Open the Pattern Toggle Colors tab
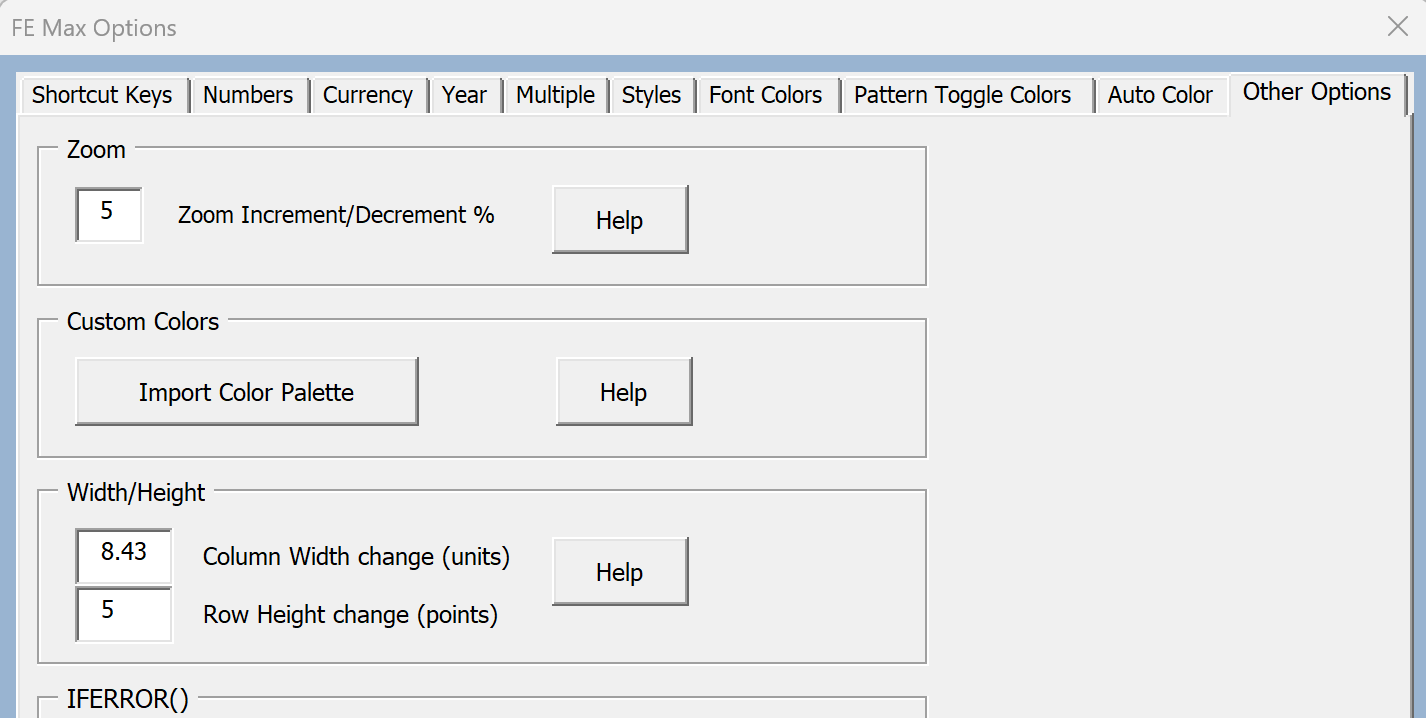This screenshot has height=718, width=1426. click(x=962, y=96)
